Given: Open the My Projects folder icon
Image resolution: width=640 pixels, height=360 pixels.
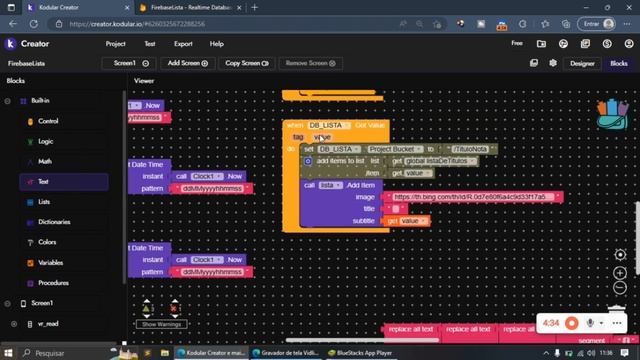Looking at the screenshot, I should 541,44.
